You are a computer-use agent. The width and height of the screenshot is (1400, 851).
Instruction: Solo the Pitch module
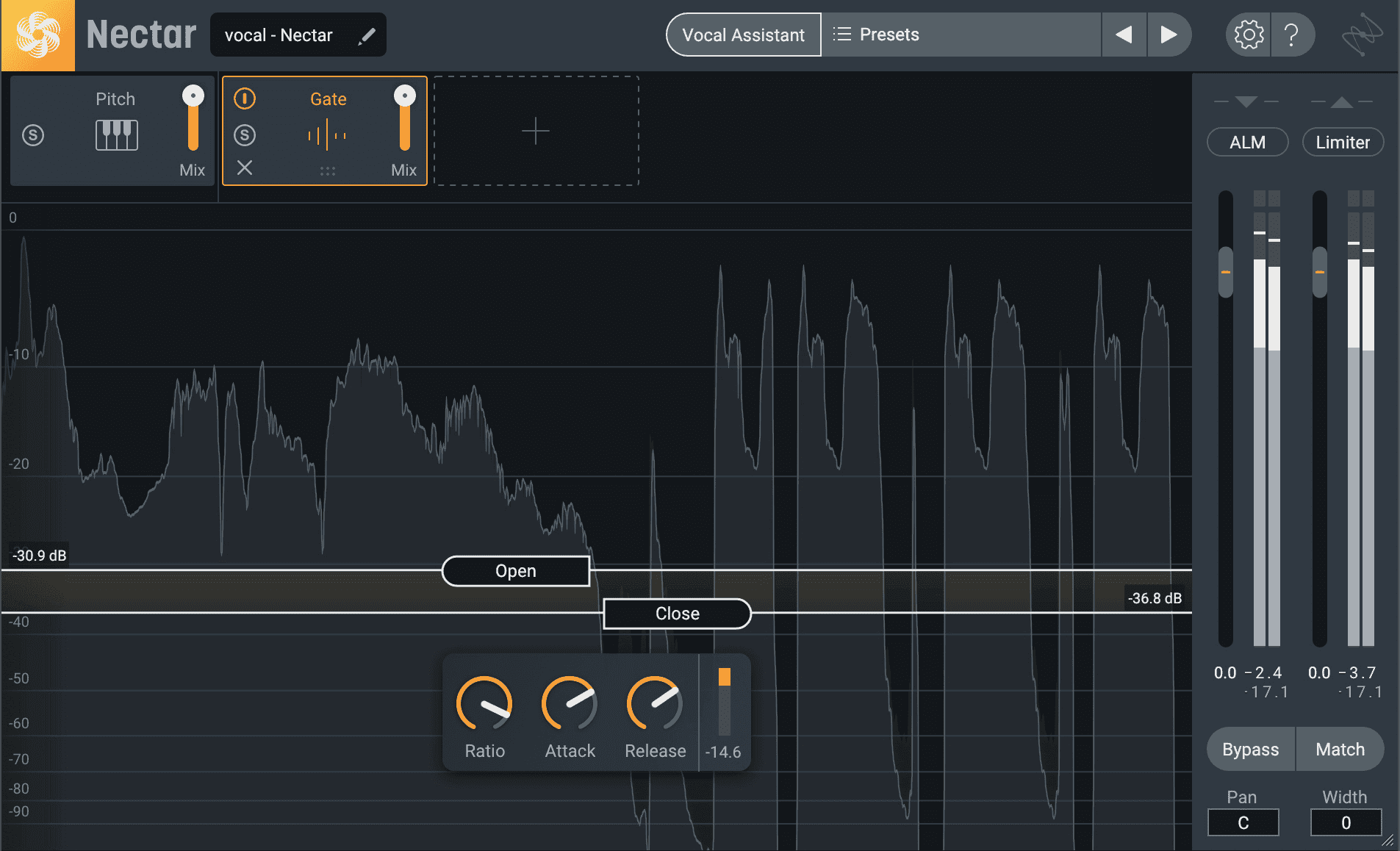[x=33, y=135]
